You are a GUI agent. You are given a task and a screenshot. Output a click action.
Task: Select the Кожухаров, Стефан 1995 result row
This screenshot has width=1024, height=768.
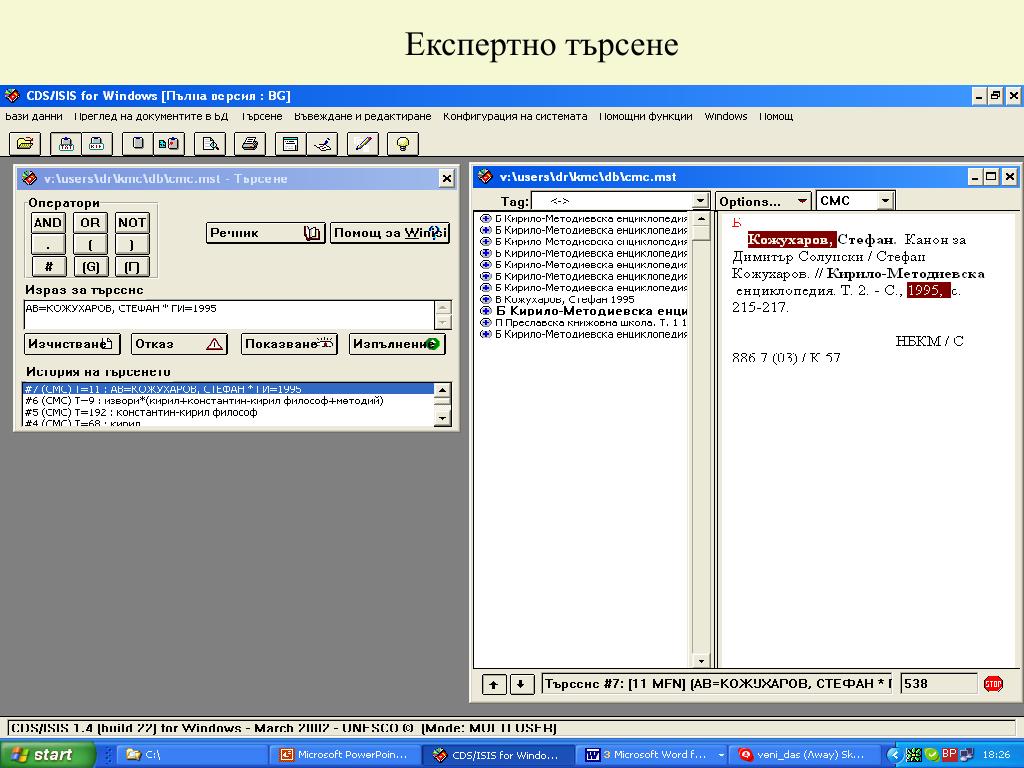point(564,300)
